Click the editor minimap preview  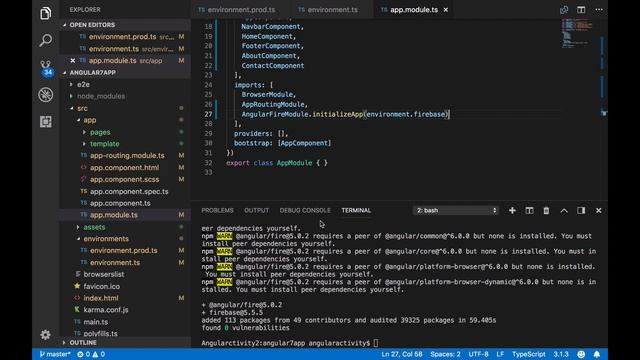coord(577,34)
